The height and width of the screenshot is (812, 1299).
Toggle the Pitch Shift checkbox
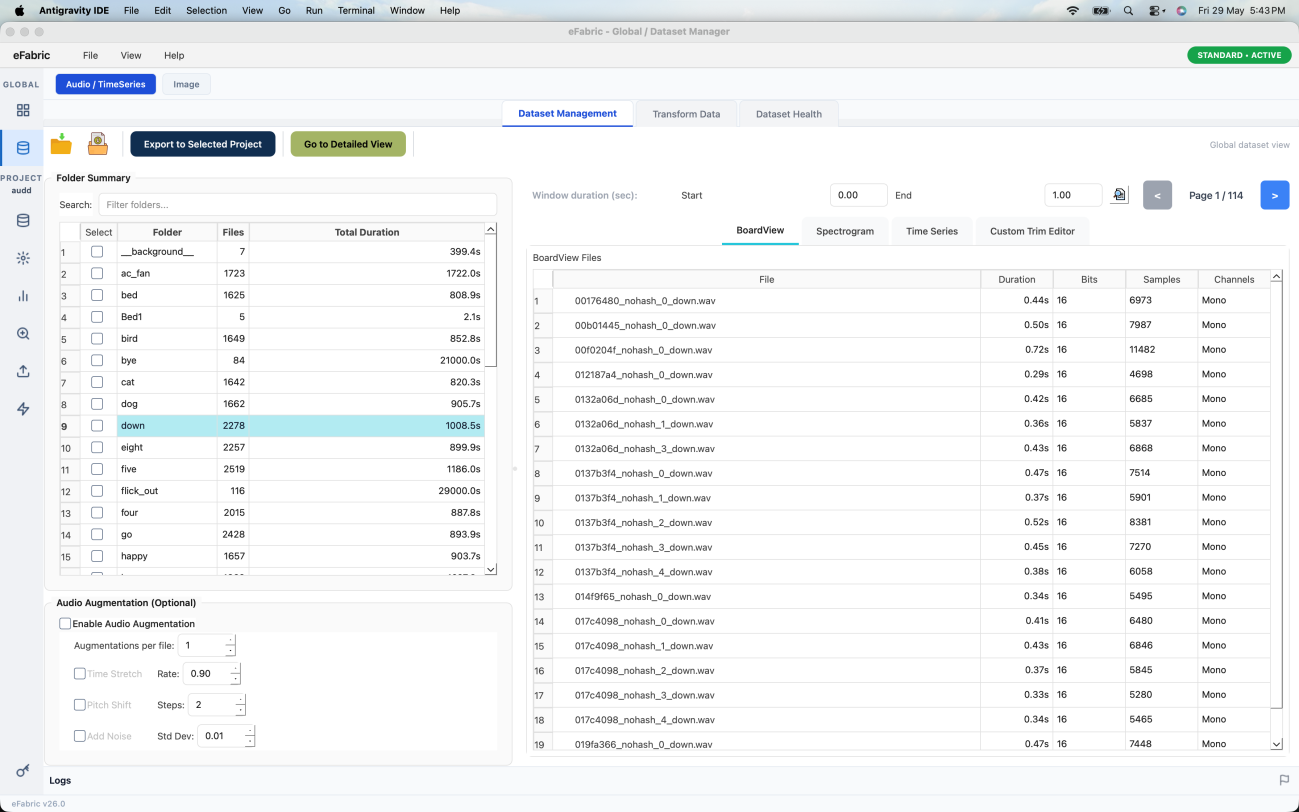80,705
